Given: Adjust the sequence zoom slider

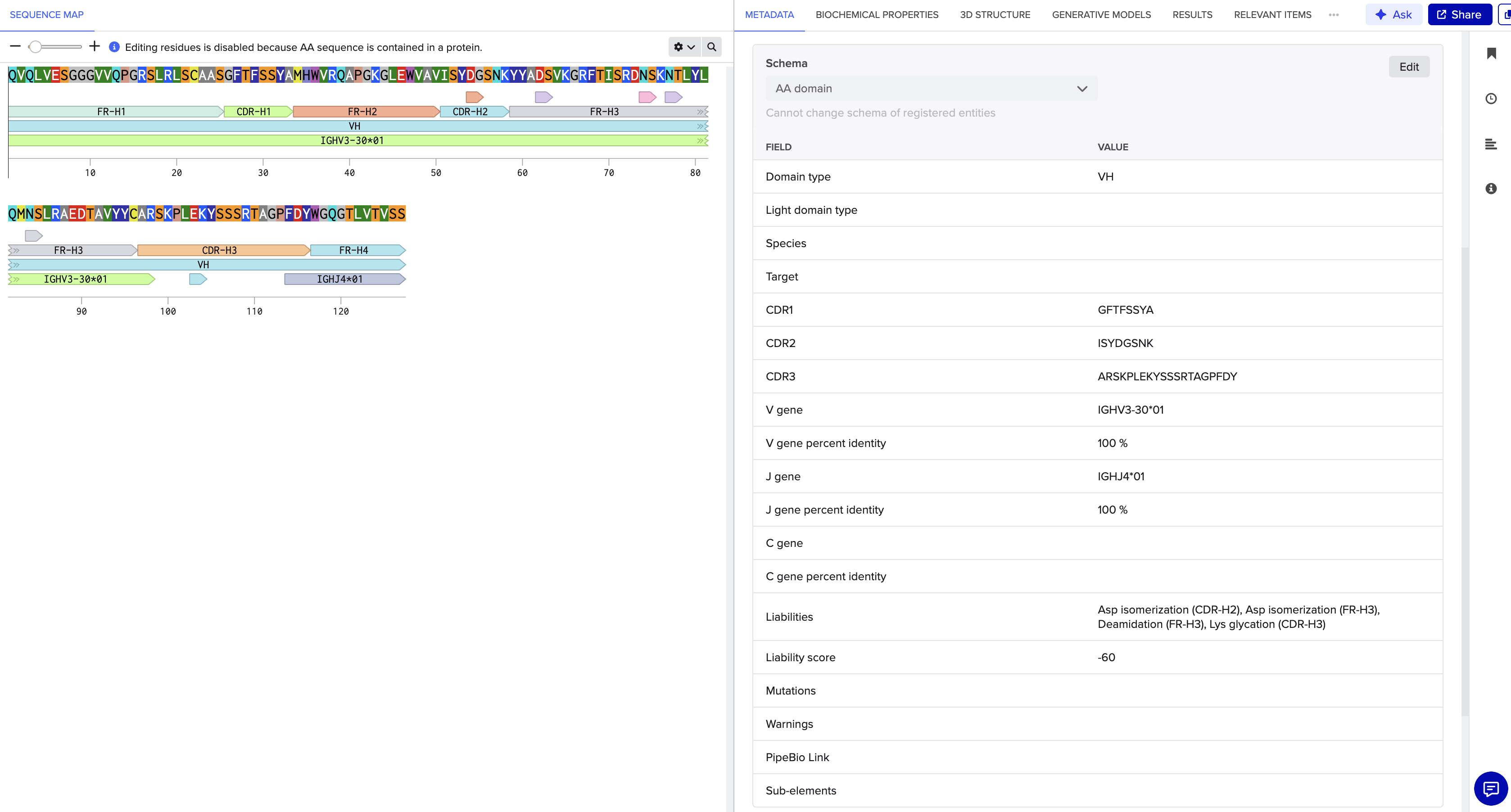Looking at the screenshot, I should click(54, 46).
